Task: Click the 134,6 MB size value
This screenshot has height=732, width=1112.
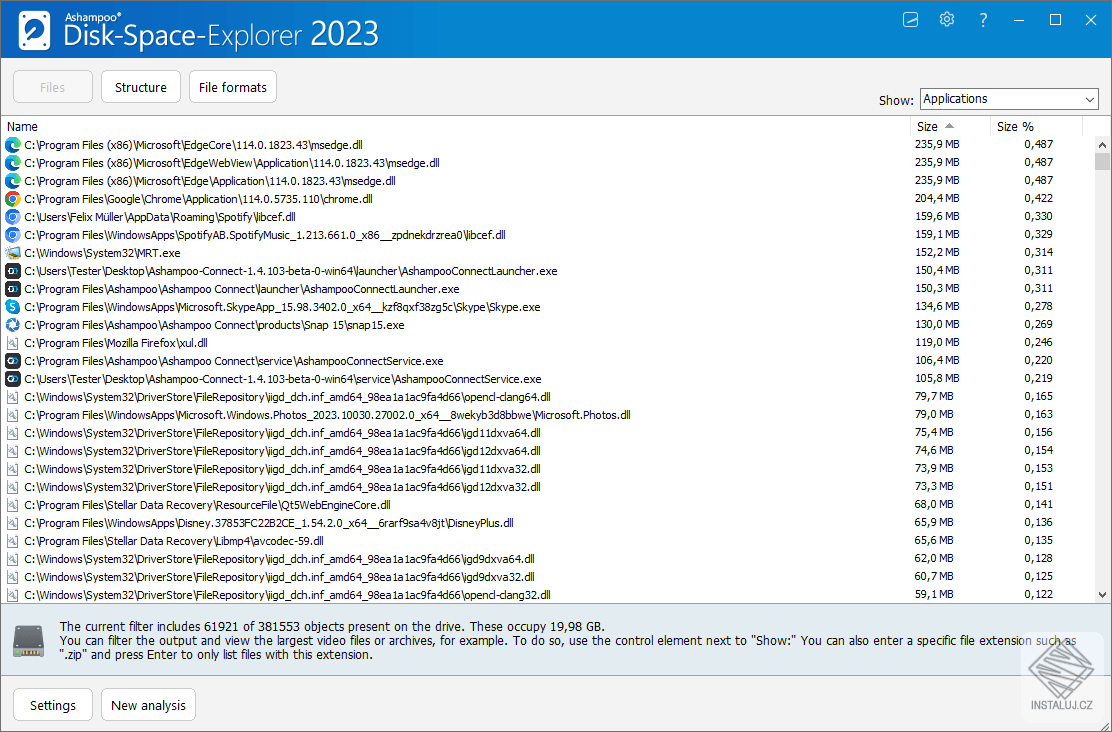Action: (937, 306)
